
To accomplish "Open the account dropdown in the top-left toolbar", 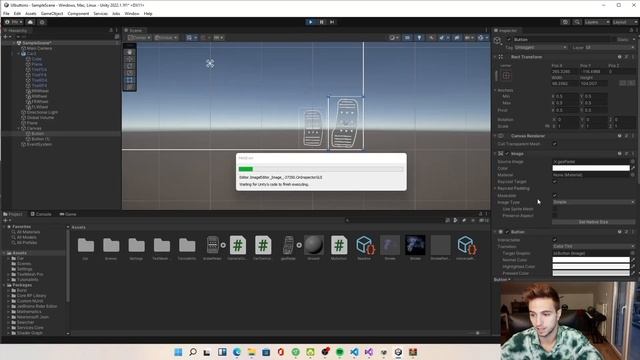I will pyautogui.click(x=14, y=22).
